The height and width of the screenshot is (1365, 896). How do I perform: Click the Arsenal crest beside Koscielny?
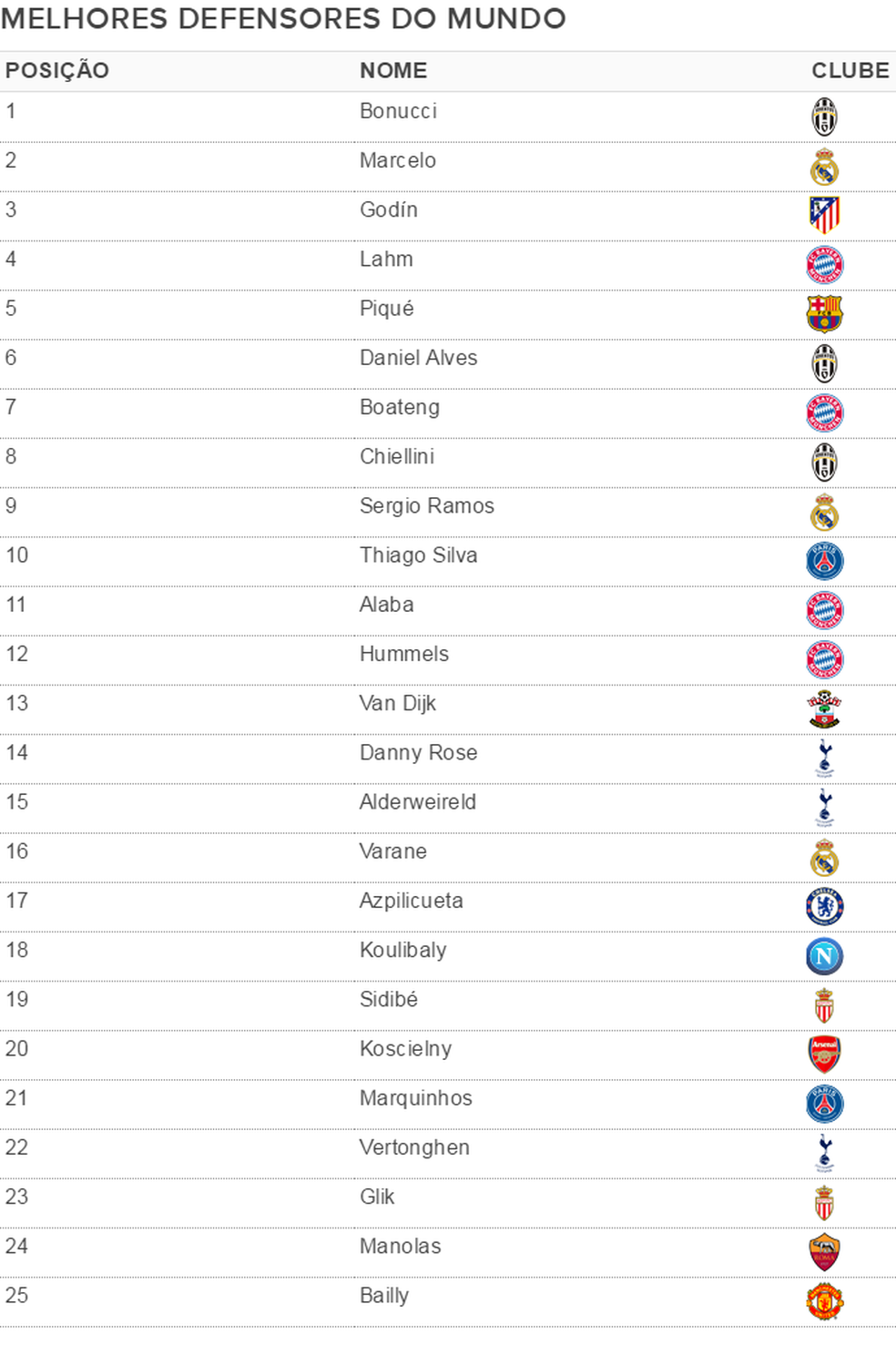tap(824, 1054)
